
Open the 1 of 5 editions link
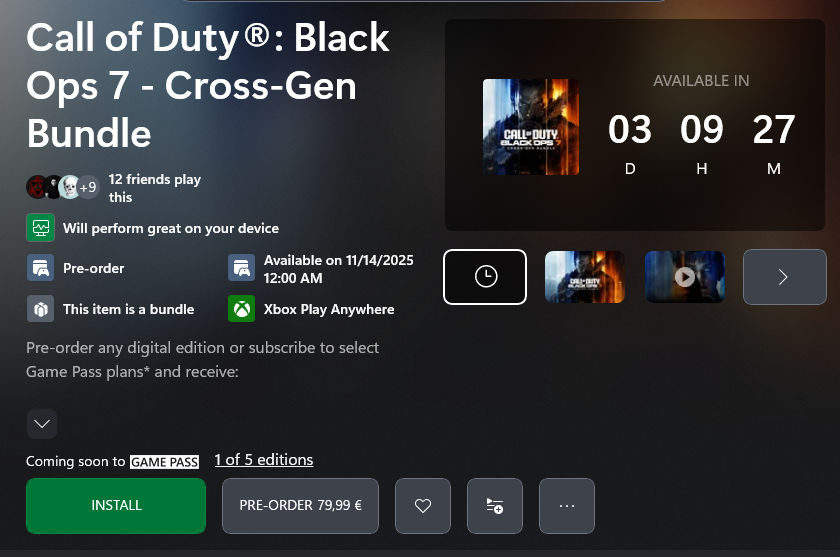(x=264, y=460)
